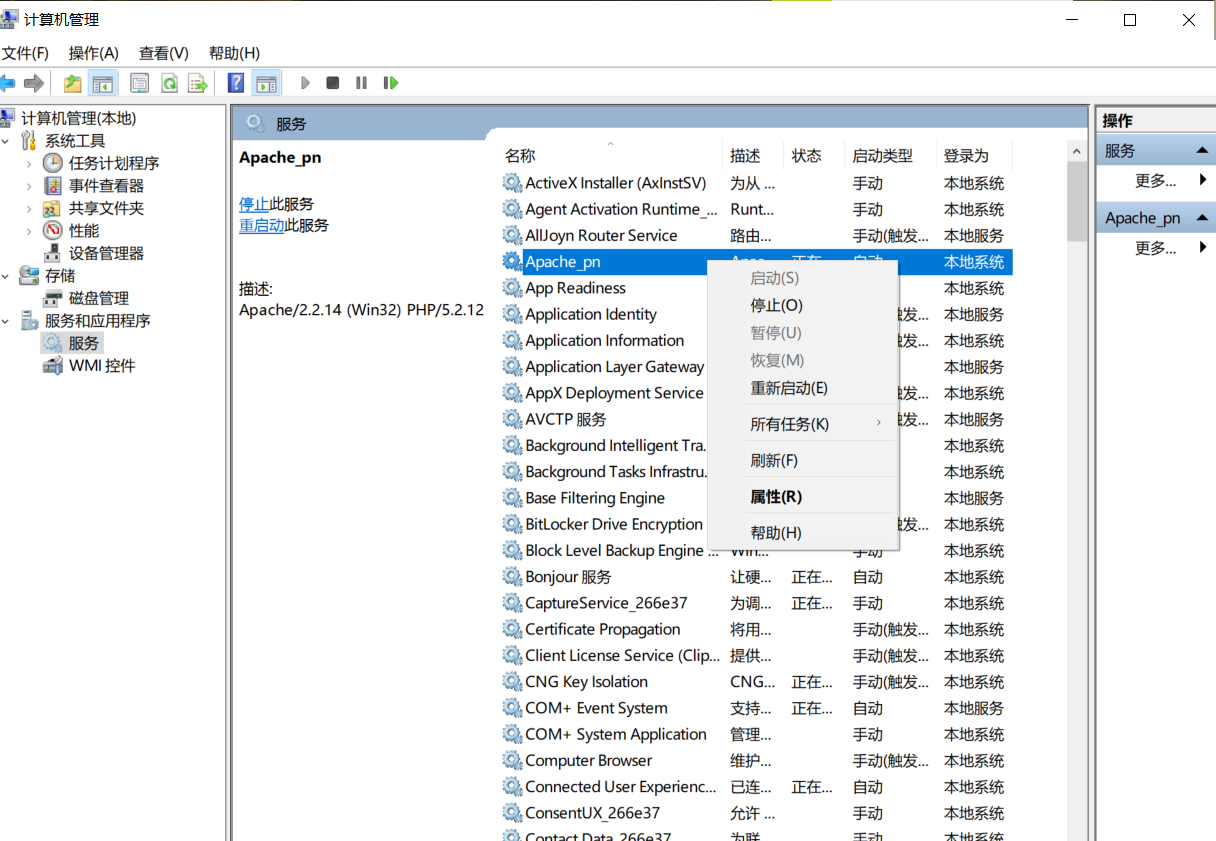Select the 设备管理器 tree icon

(x=53, y=253)
